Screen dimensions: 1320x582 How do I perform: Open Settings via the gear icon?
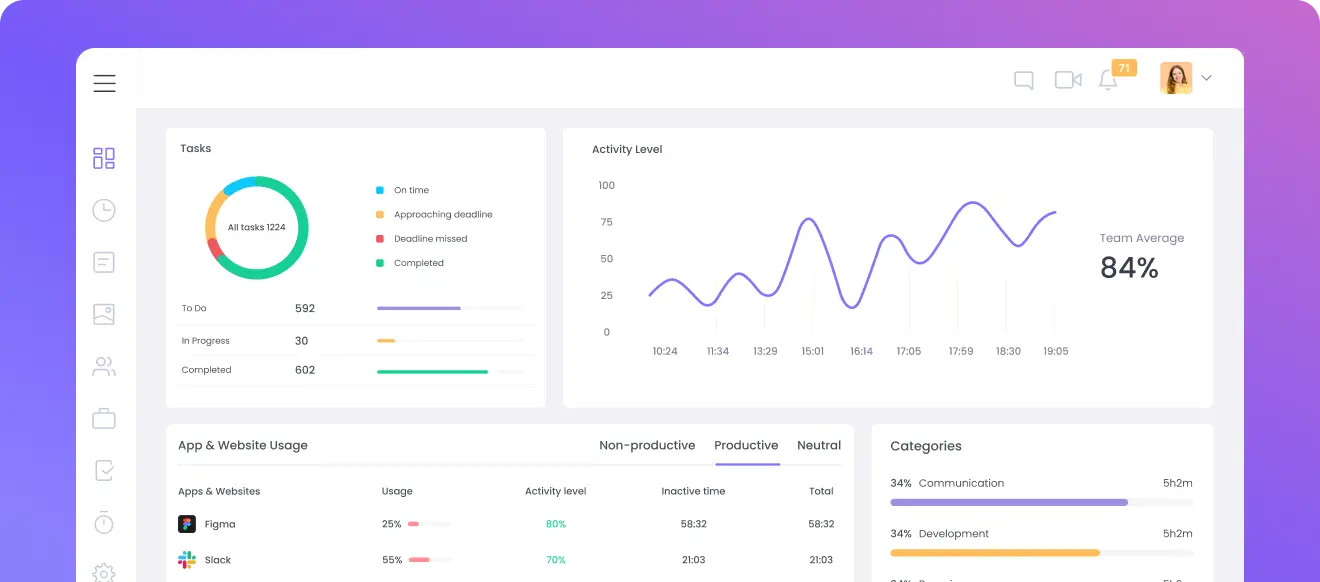click(103, 572)
